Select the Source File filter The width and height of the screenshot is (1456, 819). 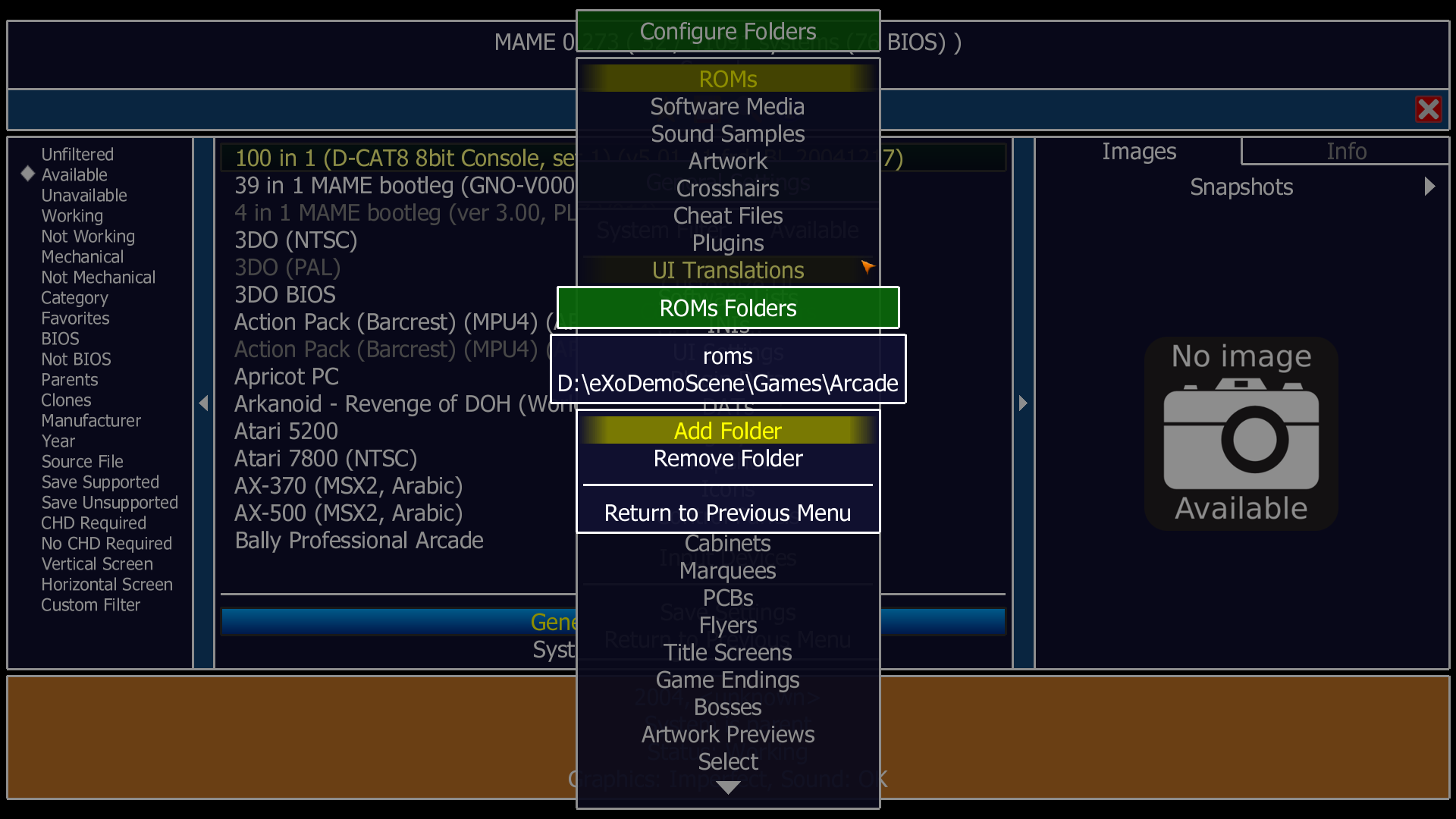coord(82,461)
